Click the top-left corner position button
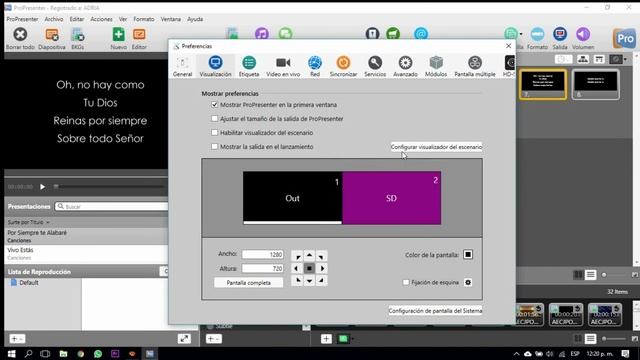The image size is (640, 360). pos(297,256)
